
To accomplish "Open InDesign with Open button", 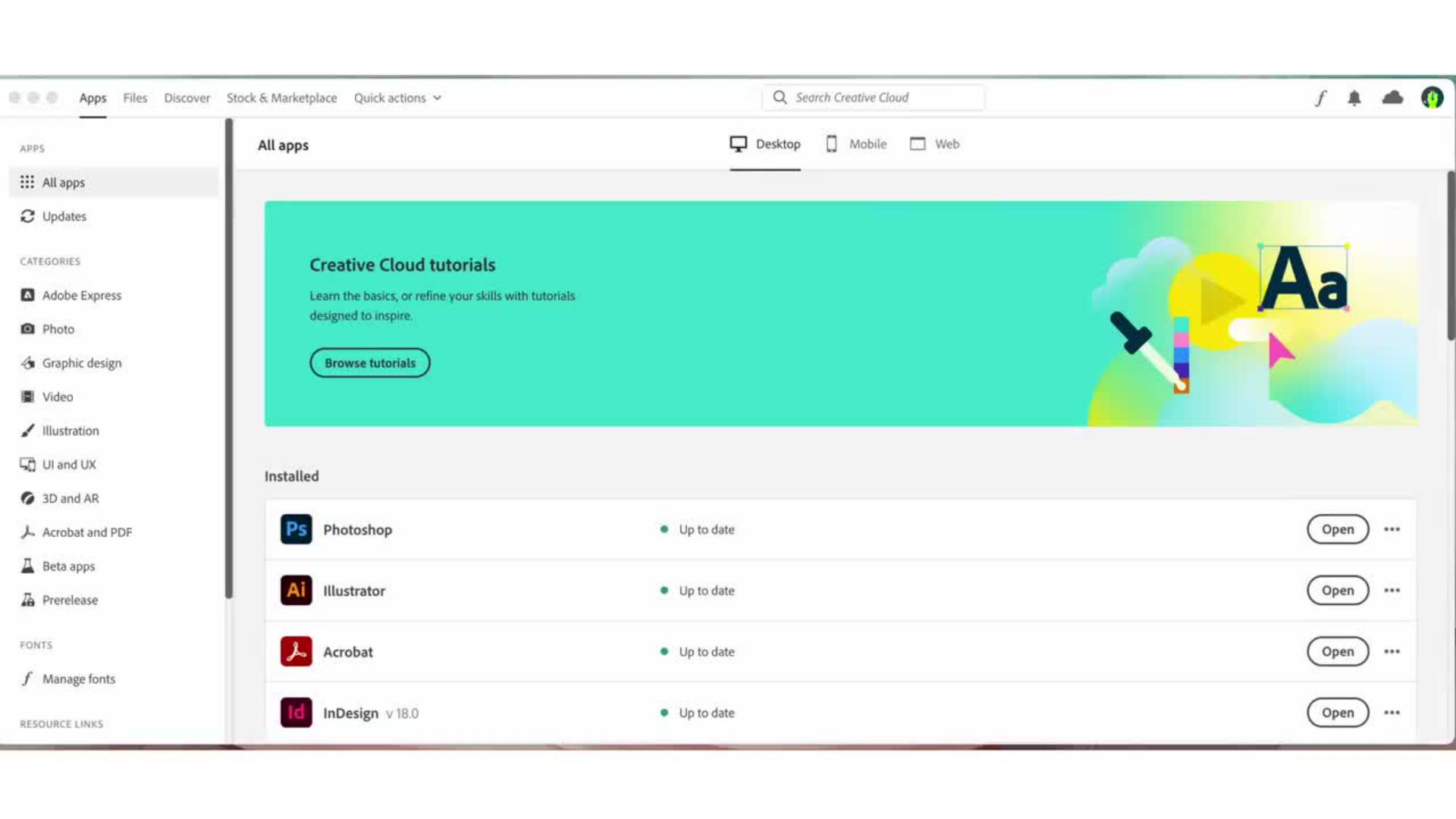I will (x=1338, y=713).
